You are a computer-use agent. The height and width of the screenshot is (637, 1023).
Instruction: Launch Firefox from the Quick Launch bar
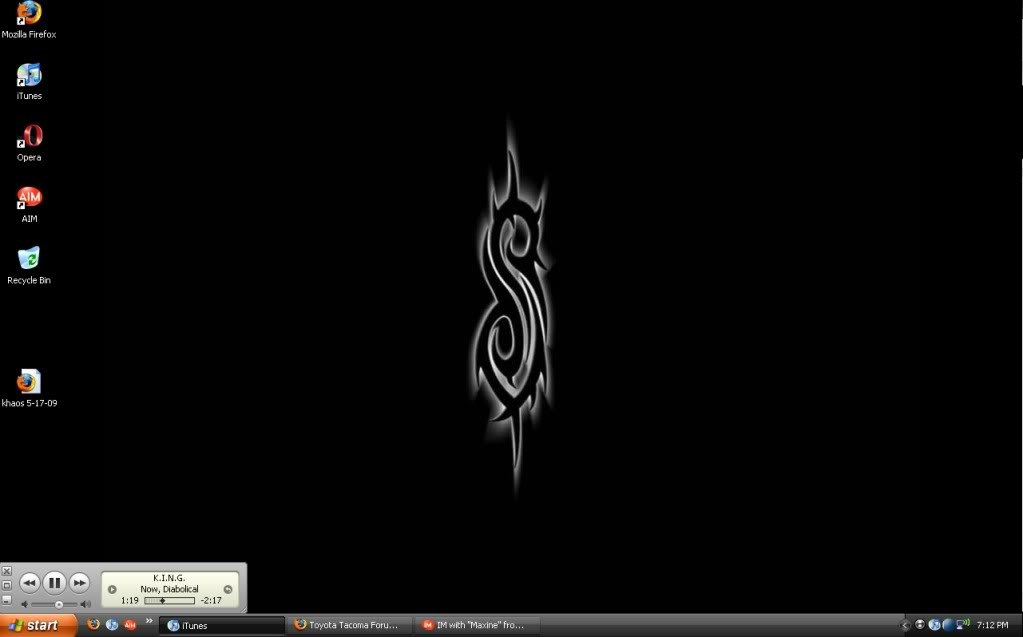[93, 625]
